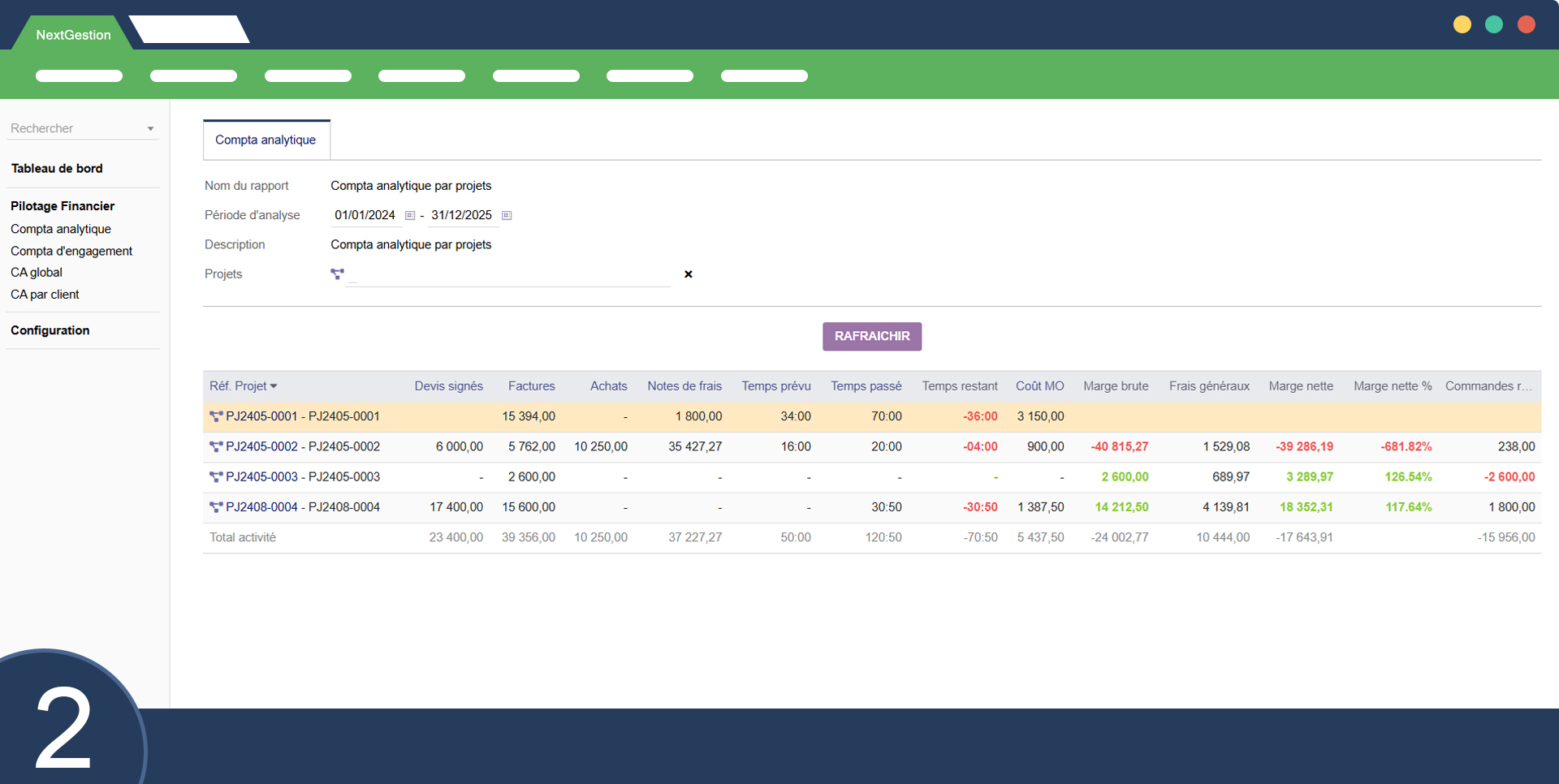Open the PJ2405-0002 project row link

(303, 446)
